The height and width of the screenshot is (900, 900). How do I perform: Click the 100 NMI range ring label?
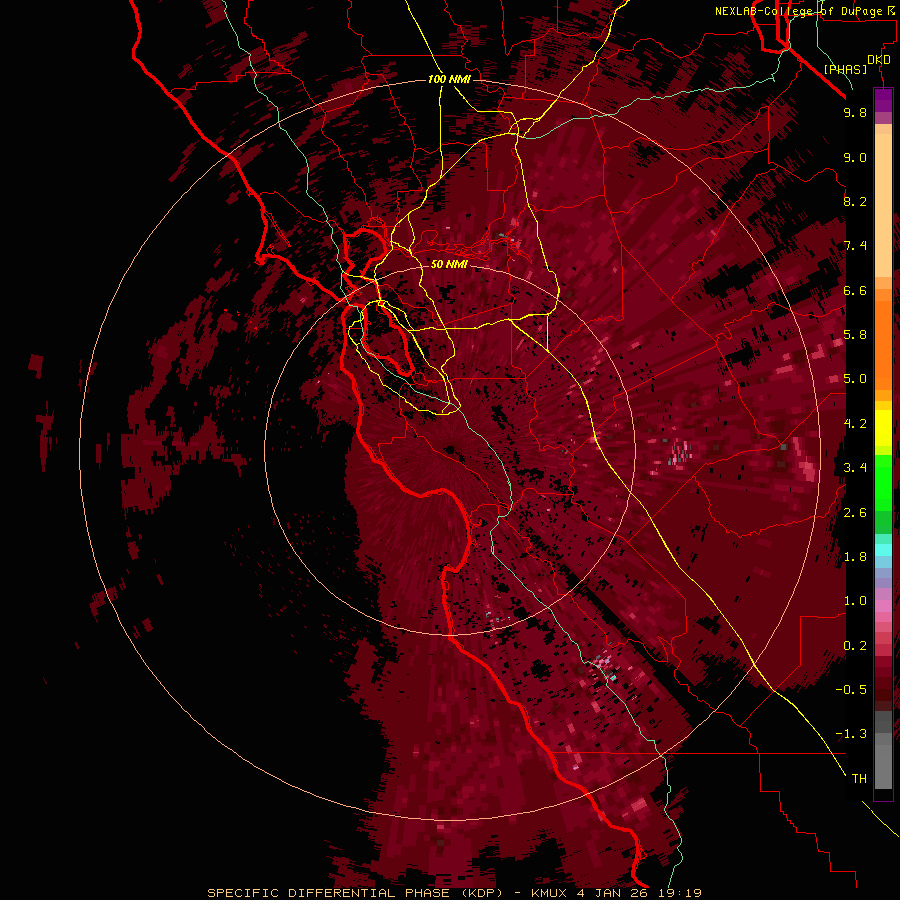click(449, 79)
